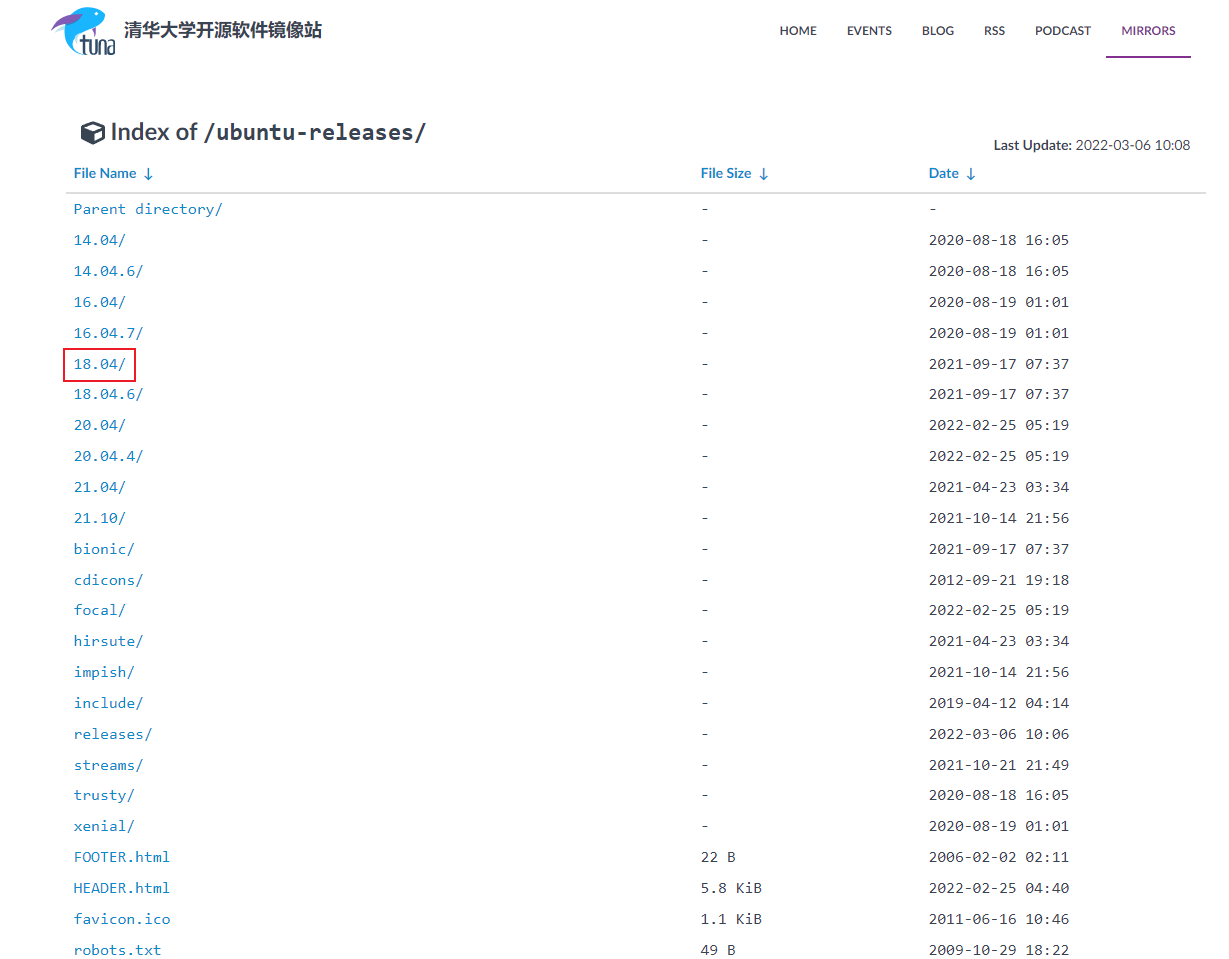Open the xenial/ directory
This screenshot has height=959, width=1229.
pyautogui.click(x=104, y=826)
